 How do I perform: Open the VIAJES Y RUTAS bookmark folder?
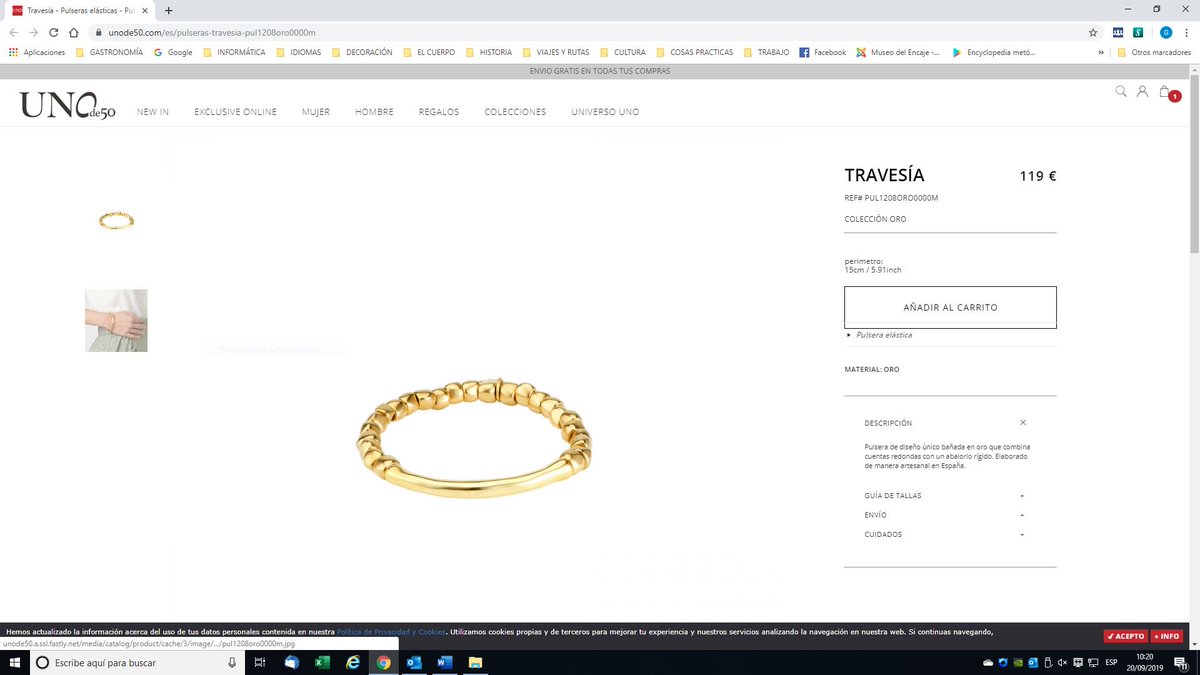[556, 52]
